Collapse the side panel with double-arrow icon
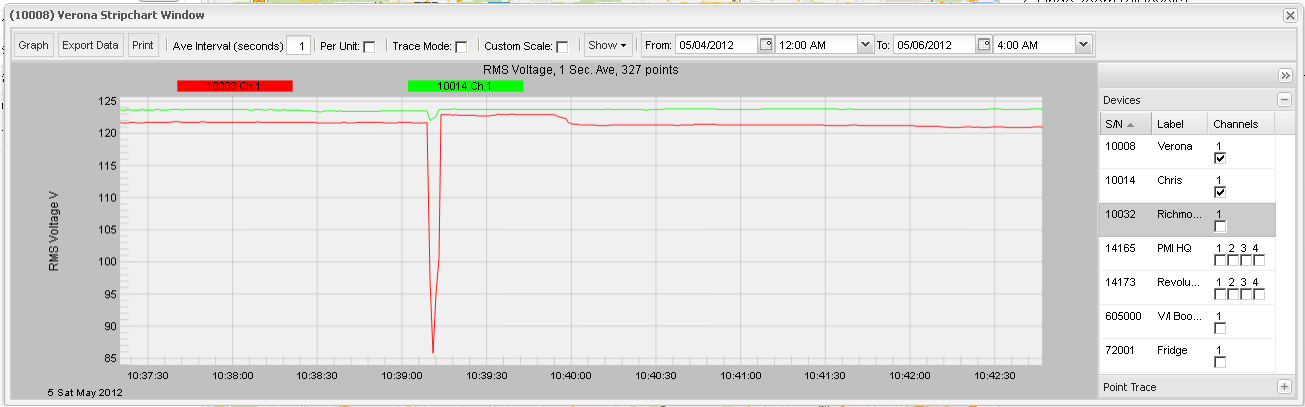The image size is (1305, 407). [x=1285, y=76]
